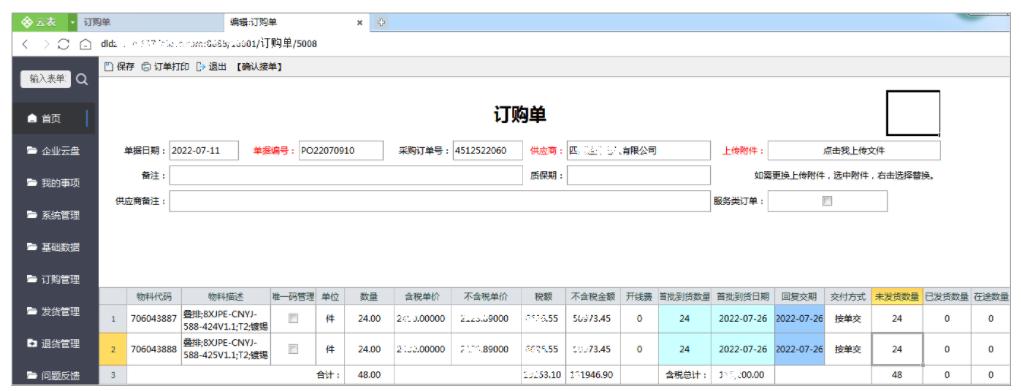
Task: Click the search magnifier icon in sidebar
Action: [81, 80]
